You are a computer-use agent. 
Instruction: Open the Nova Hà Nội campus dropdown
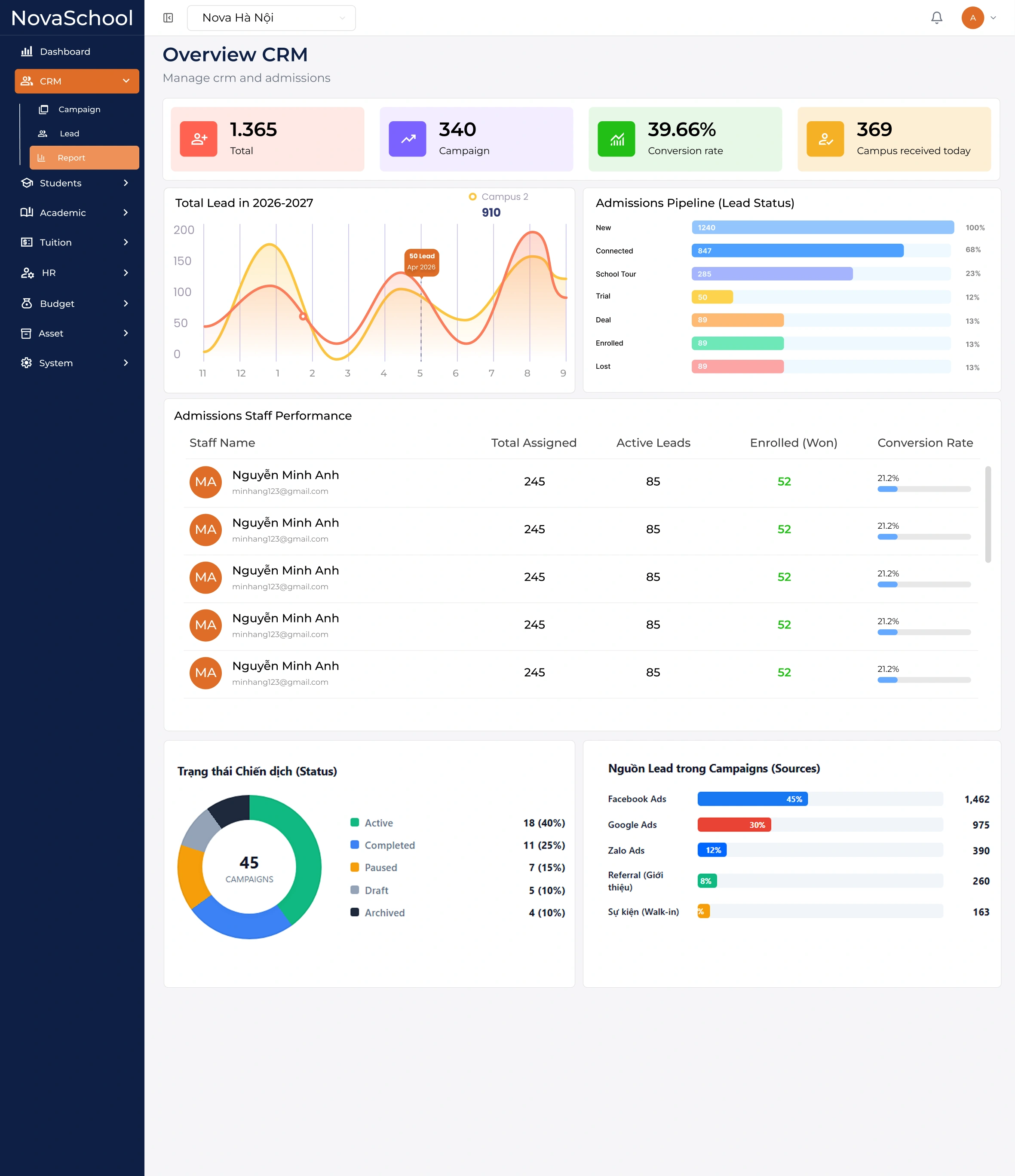pos(271,18)
